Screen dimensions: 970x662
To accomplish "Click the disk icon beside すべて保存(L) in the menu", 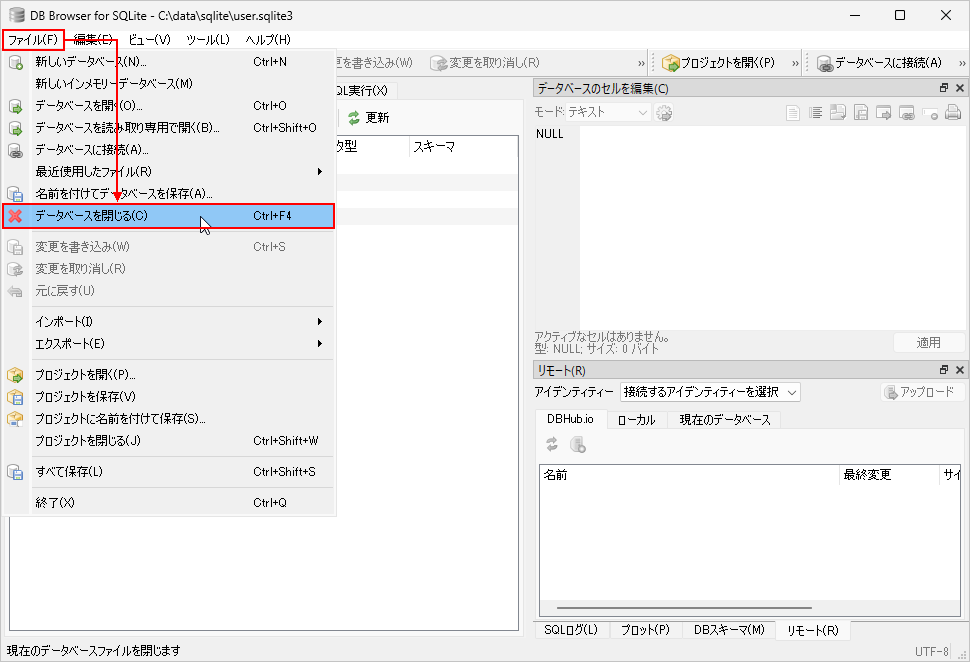I will 15,472.
